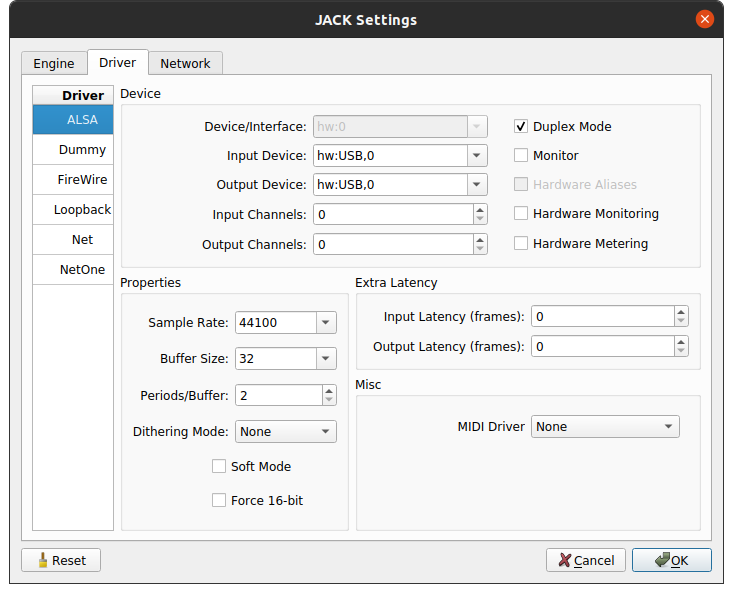Open the Network tab

pyautogui.click(x=185, y=63)
